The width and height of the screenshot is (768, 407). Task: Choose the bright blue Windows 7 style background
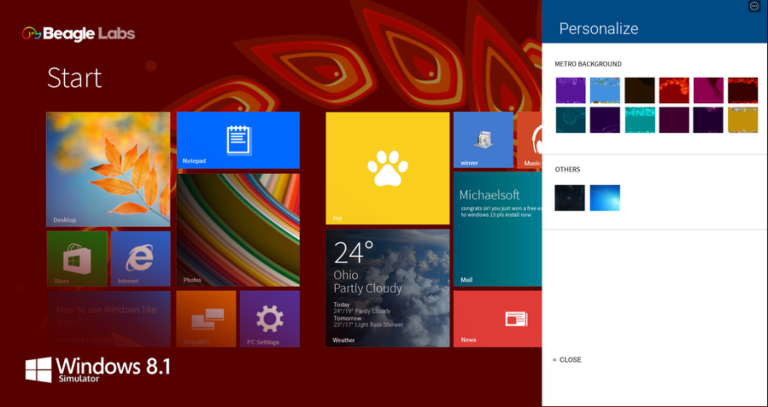pyautogui.click(x=605, y=198)
